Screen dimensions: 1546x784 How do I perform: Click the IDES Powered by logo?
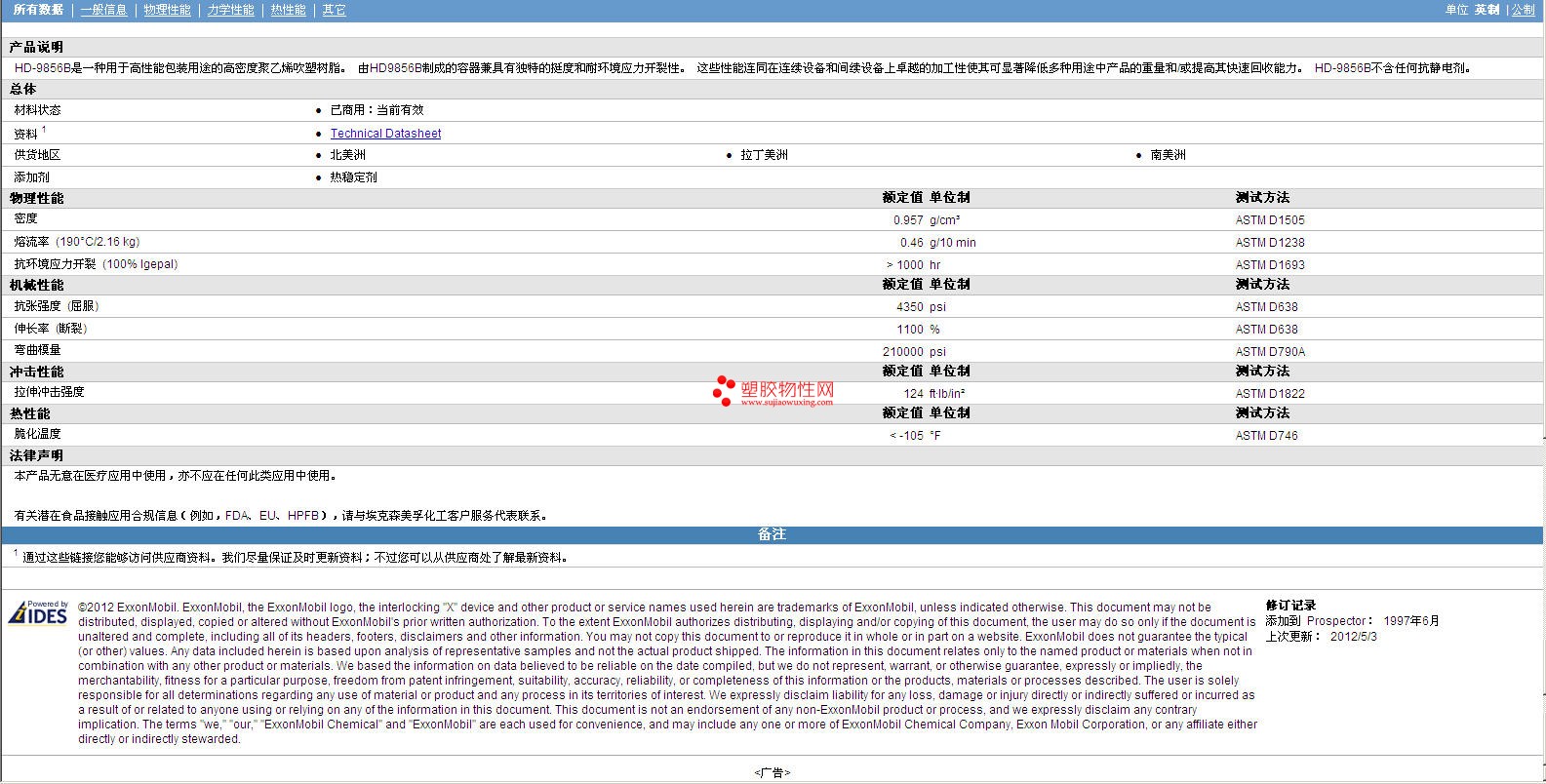coord(38,612)
